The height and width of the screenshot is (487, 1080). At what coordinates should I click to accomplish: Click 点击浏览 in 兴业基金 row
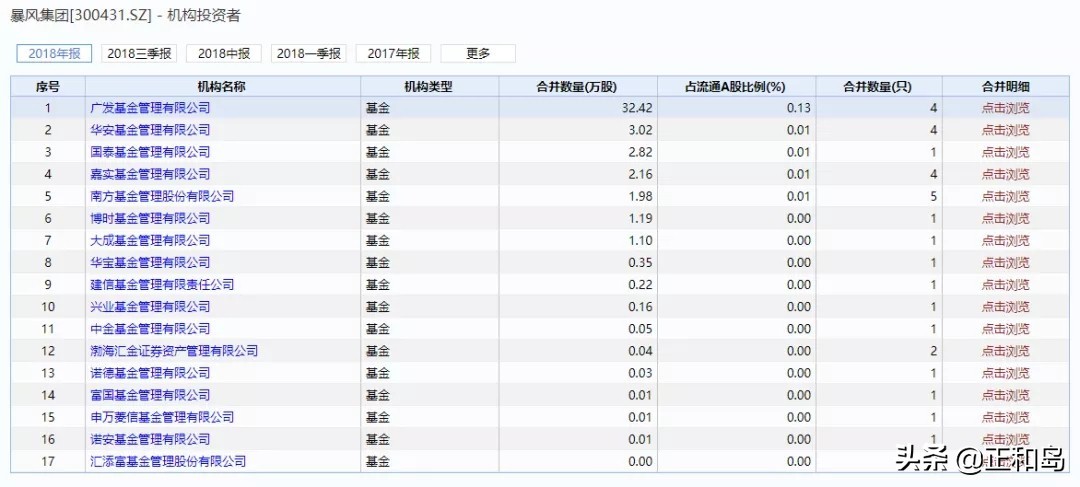(1006, 307)
